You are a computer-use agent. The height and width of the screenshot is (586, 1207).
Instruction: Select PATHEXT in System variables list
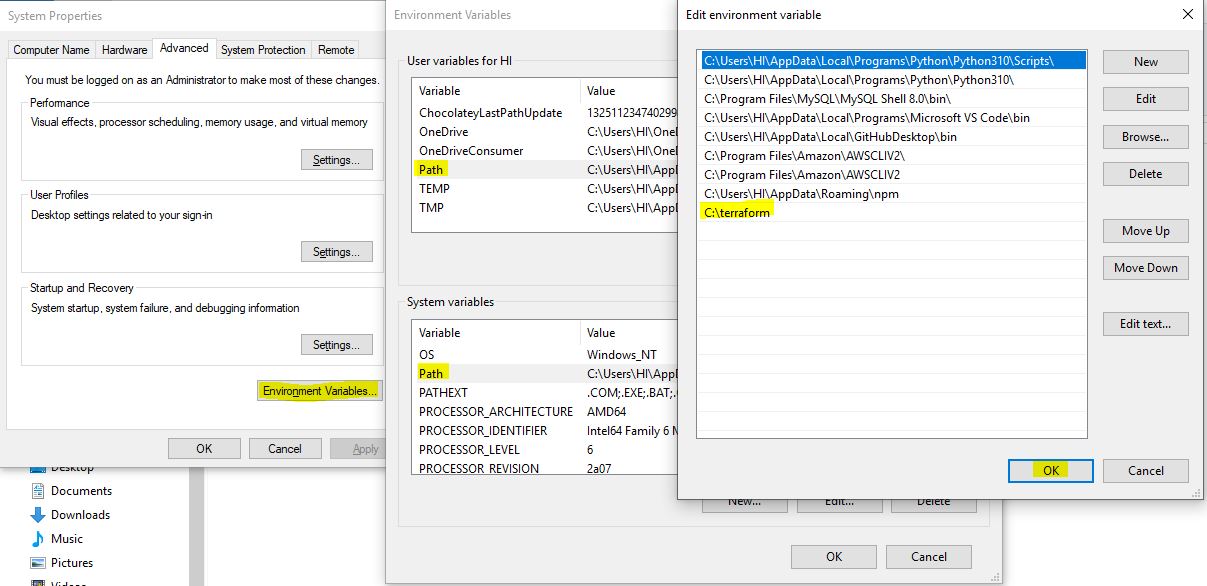pyautogui.click(x=443, y=393)
